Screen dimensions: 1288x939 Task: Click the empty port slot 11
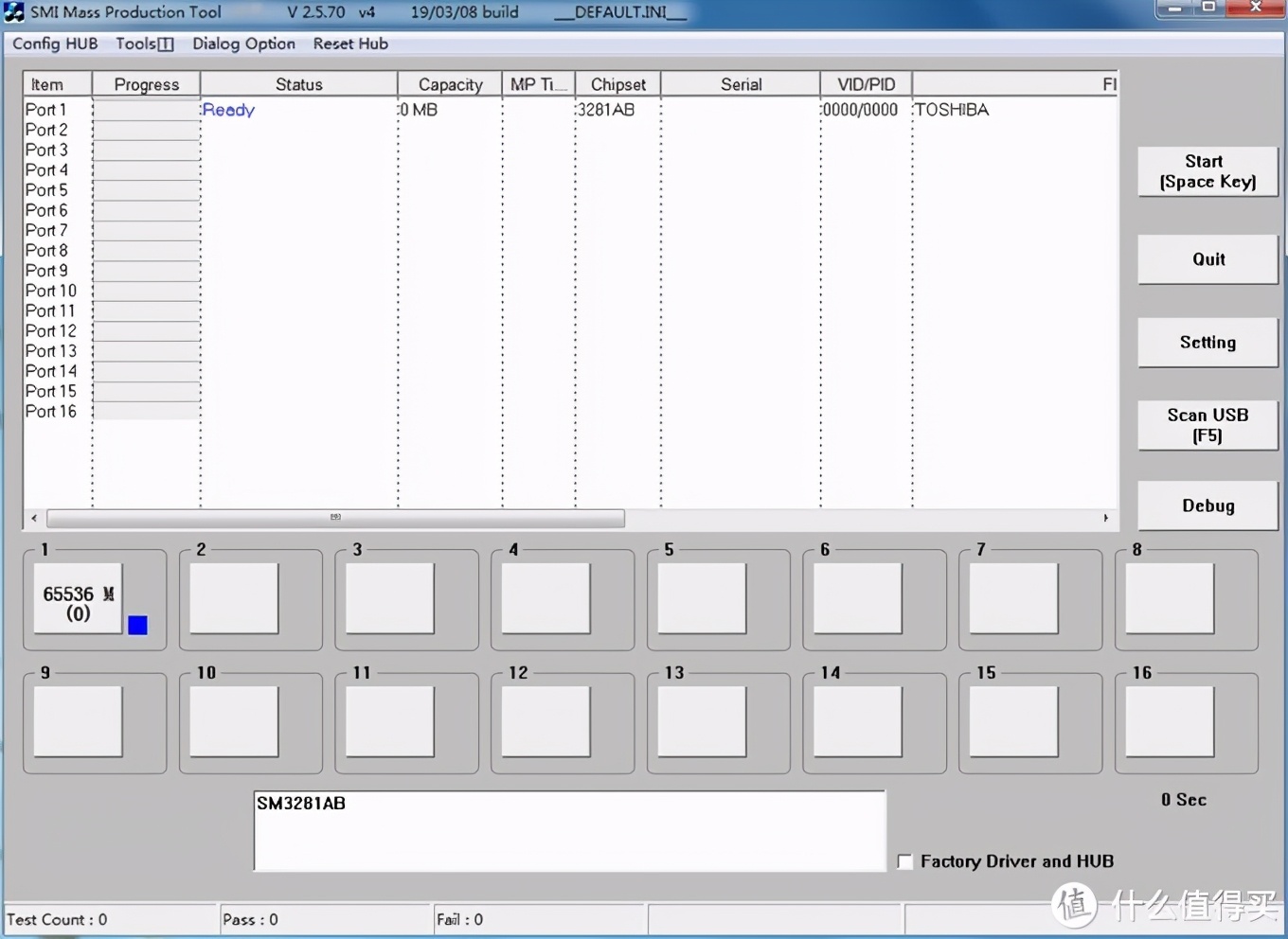click(390, 722)
